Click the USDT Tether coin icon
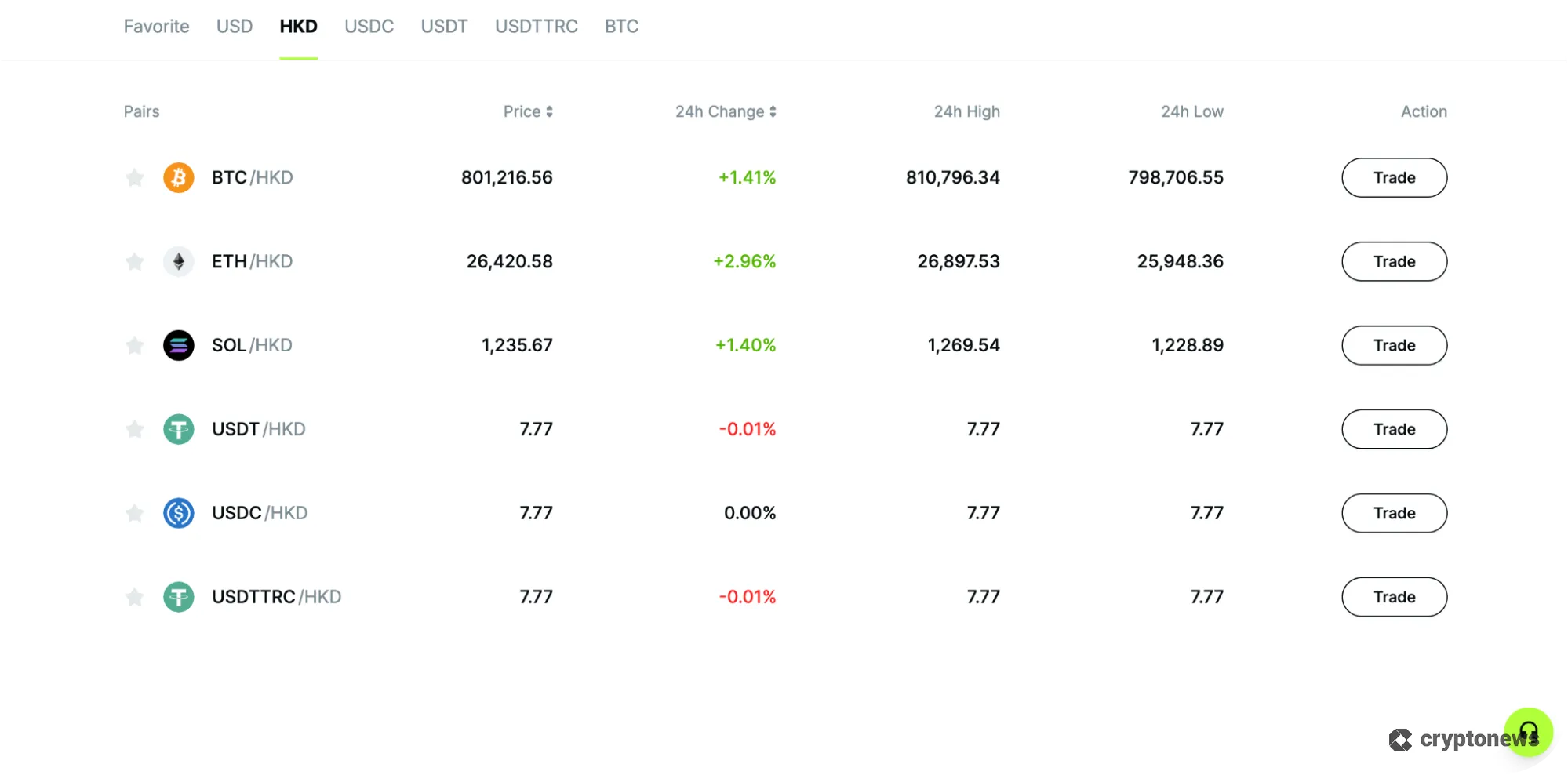Image resolution: width=1568 pixels, height=775 pixels. [x=178, y=429]
